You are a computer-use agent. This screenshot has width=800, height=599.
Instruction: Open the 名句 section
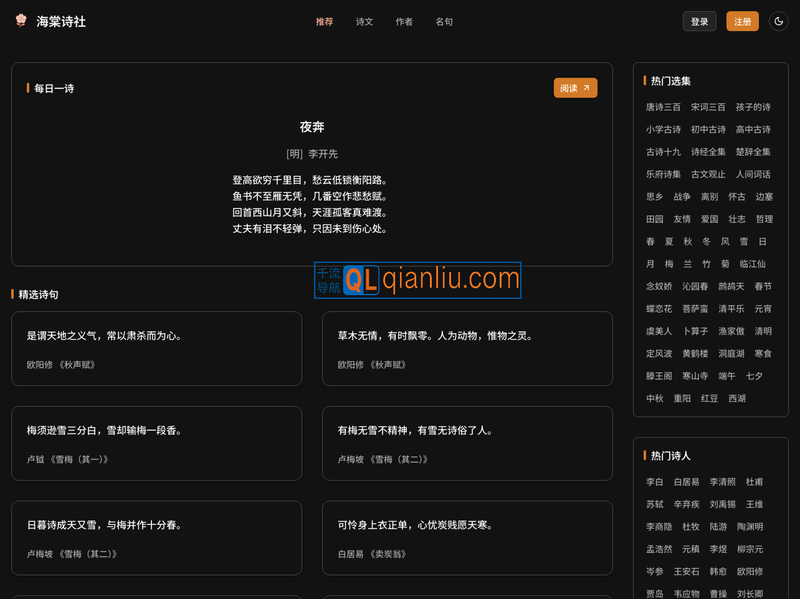444,21
